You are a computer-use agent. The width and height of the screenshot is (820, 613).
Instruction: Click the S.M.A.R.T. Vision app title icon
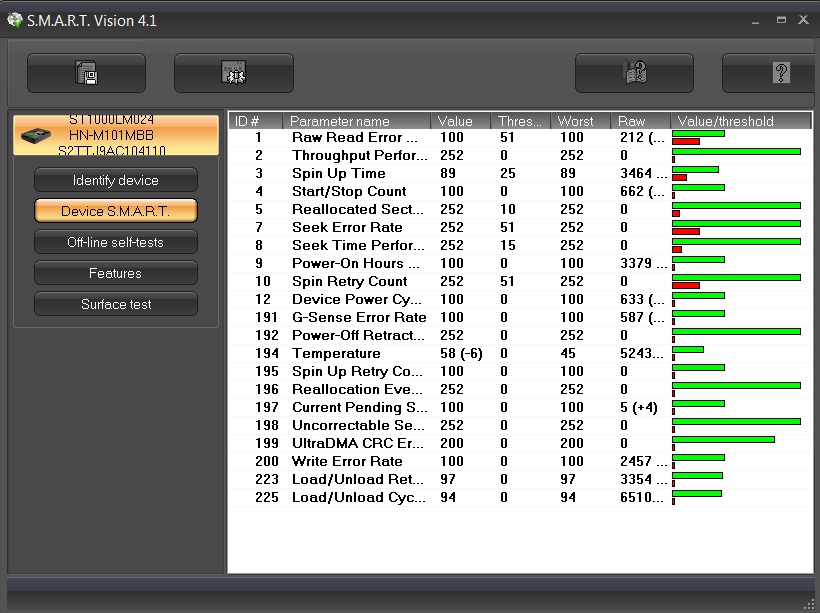coord(15,20)
